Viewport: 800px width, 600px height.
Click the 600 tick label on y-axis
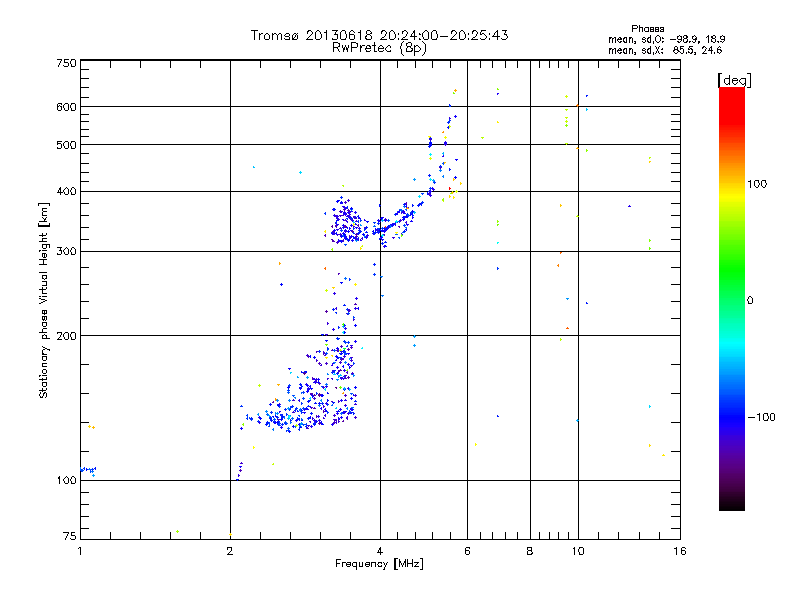click(x=66, y=107)
